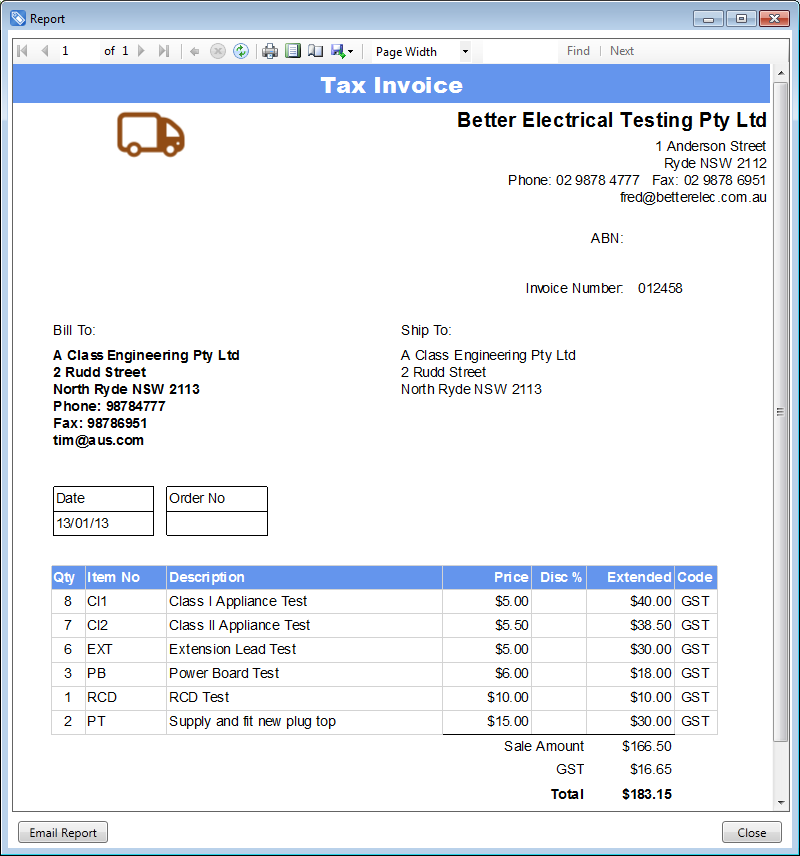Click the Find link in toolbar
The height and width of the screenshot is (856, 800).
(578, 51)
